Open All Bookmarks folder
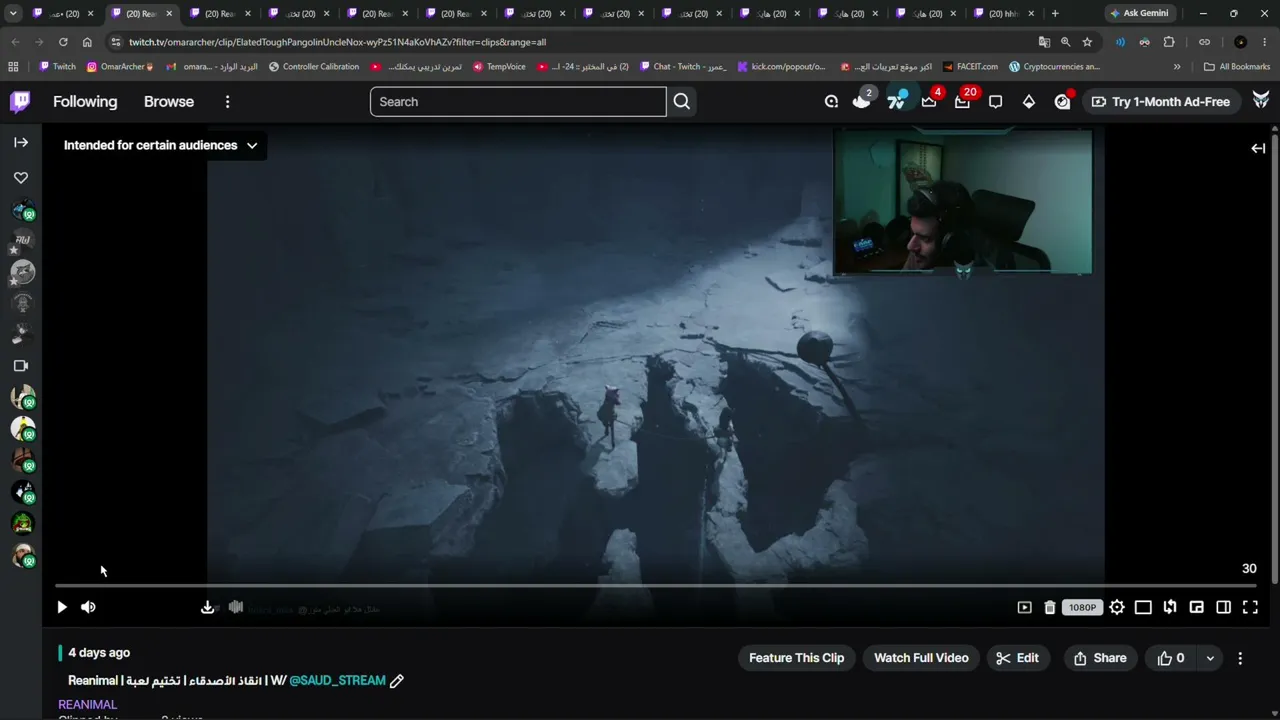The height and width of the screenshot is (720, 1280). (1236, 67)
